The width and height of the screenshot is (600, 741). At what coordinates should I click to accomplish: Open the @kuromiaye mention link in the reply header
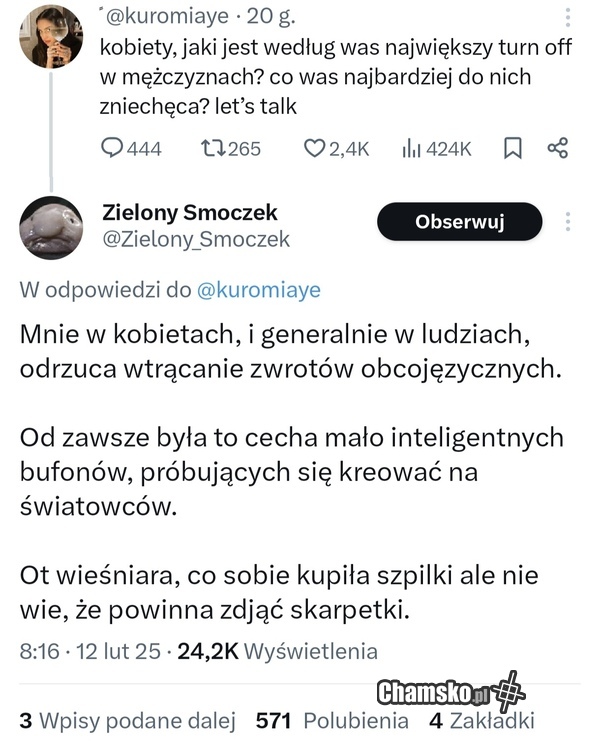click(258, 290)
